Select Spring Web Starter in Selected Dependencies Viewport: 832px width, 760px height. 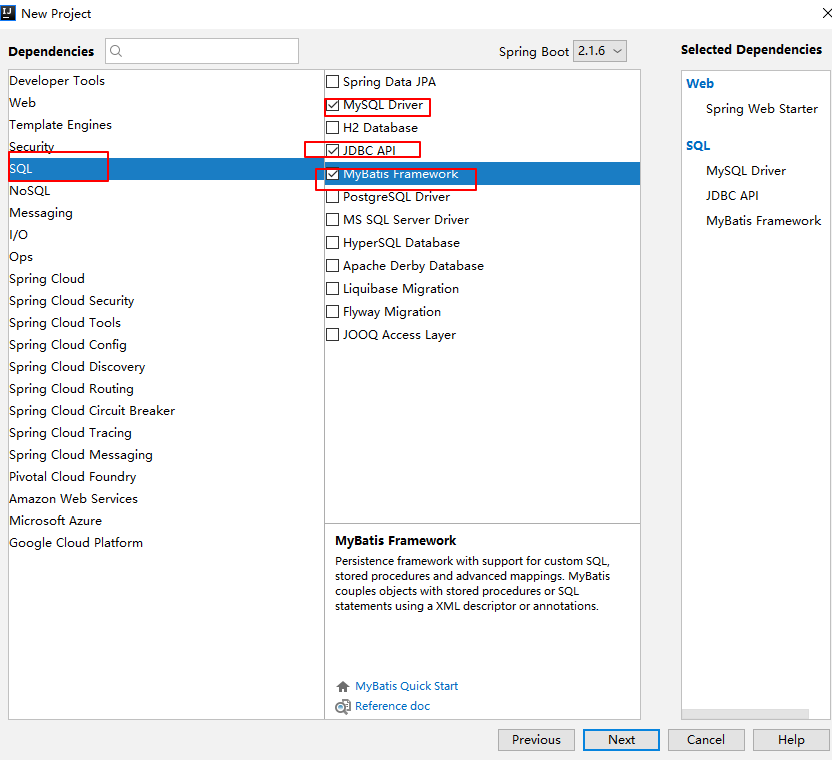pyautogui.click(x=762, y=109)
